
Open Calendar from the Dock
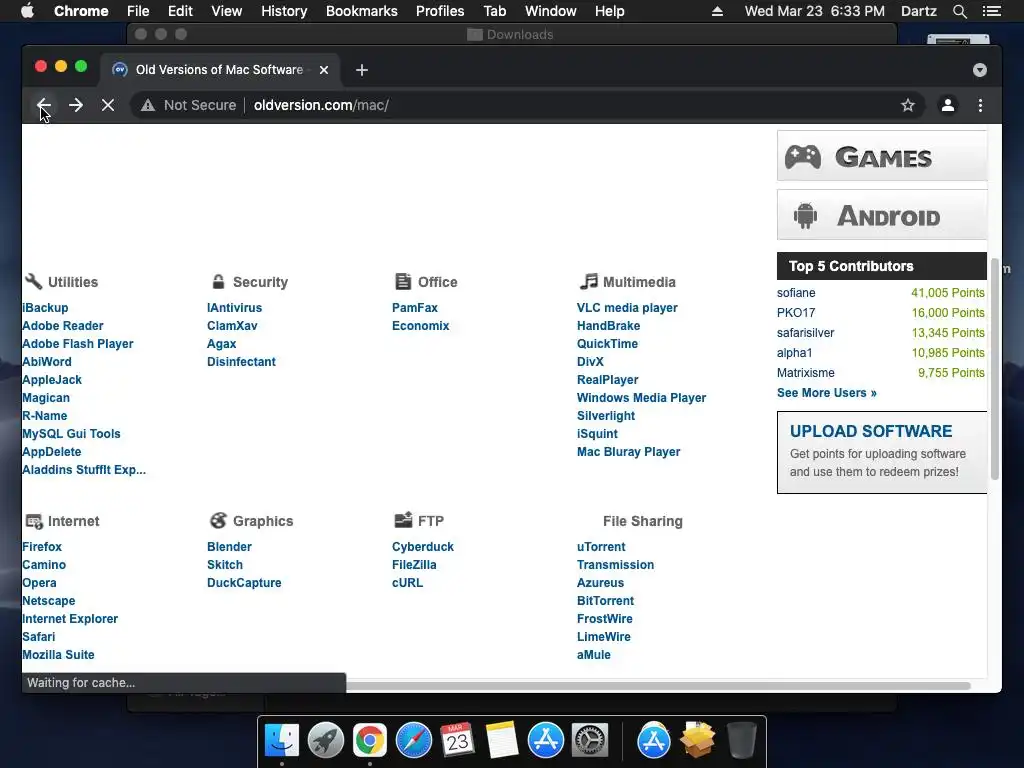tap(457, 741)
